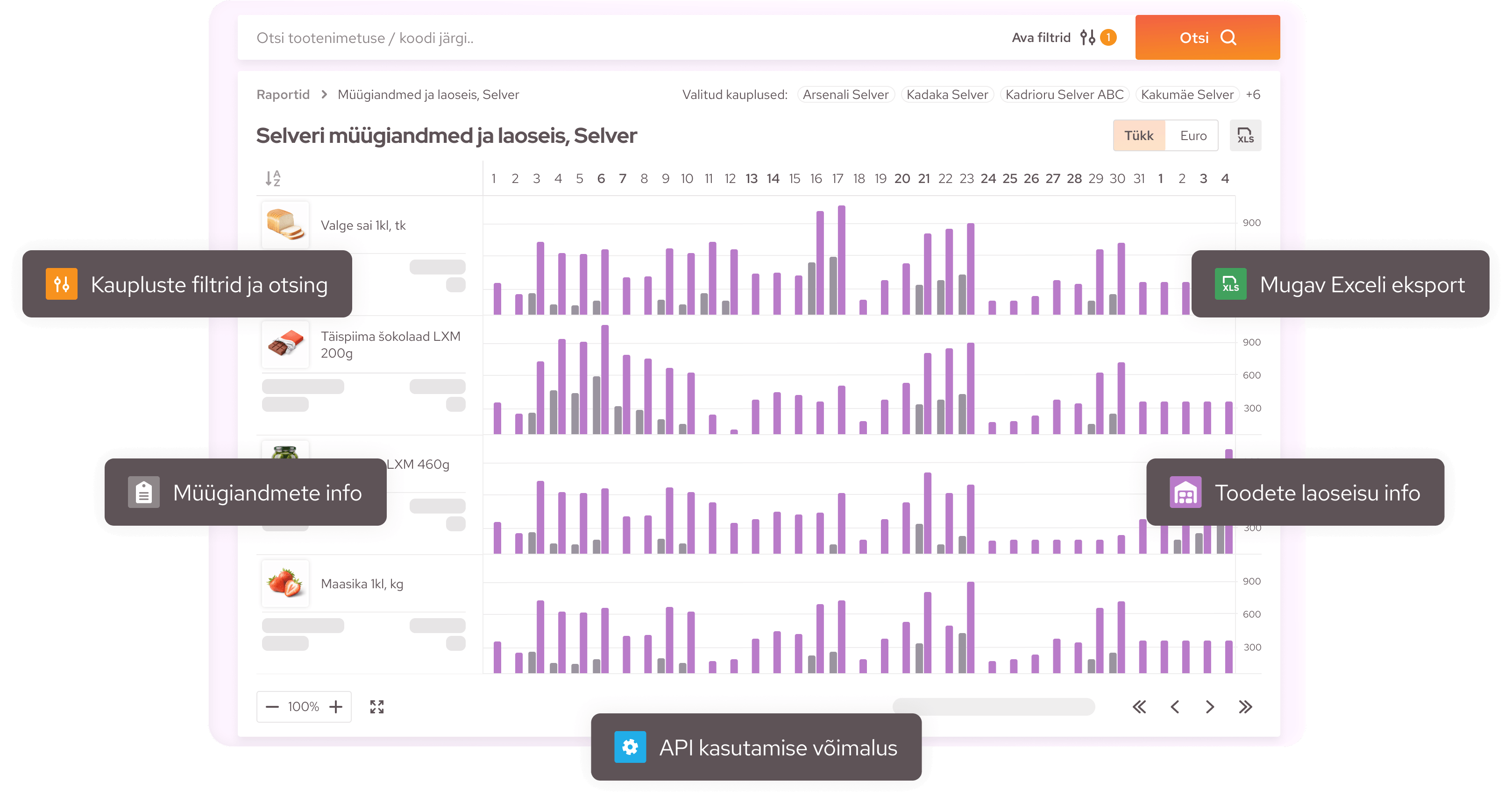Click the 100% zoom level value
Viewport: 1512px width, 803px height.
click(304, 707)
